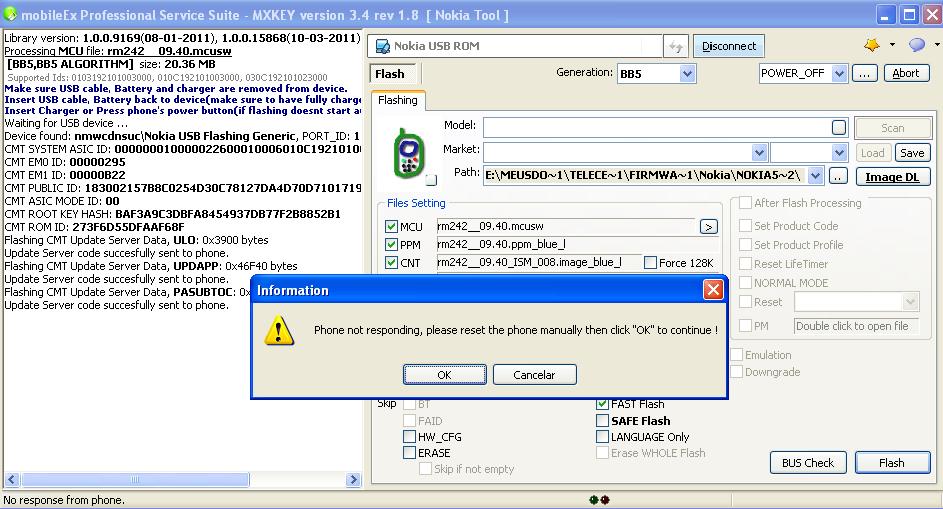Click the log horizontal scrollbar thumb

[x=135, y=480]
